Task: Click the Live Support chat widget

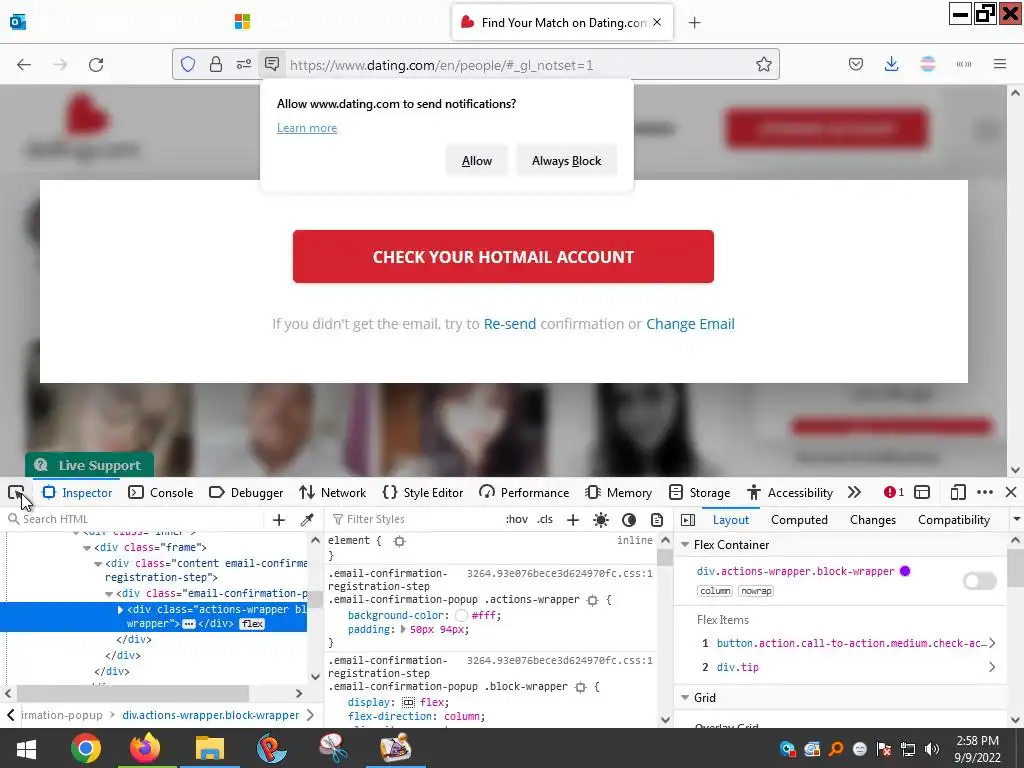Action: (89, 465)
